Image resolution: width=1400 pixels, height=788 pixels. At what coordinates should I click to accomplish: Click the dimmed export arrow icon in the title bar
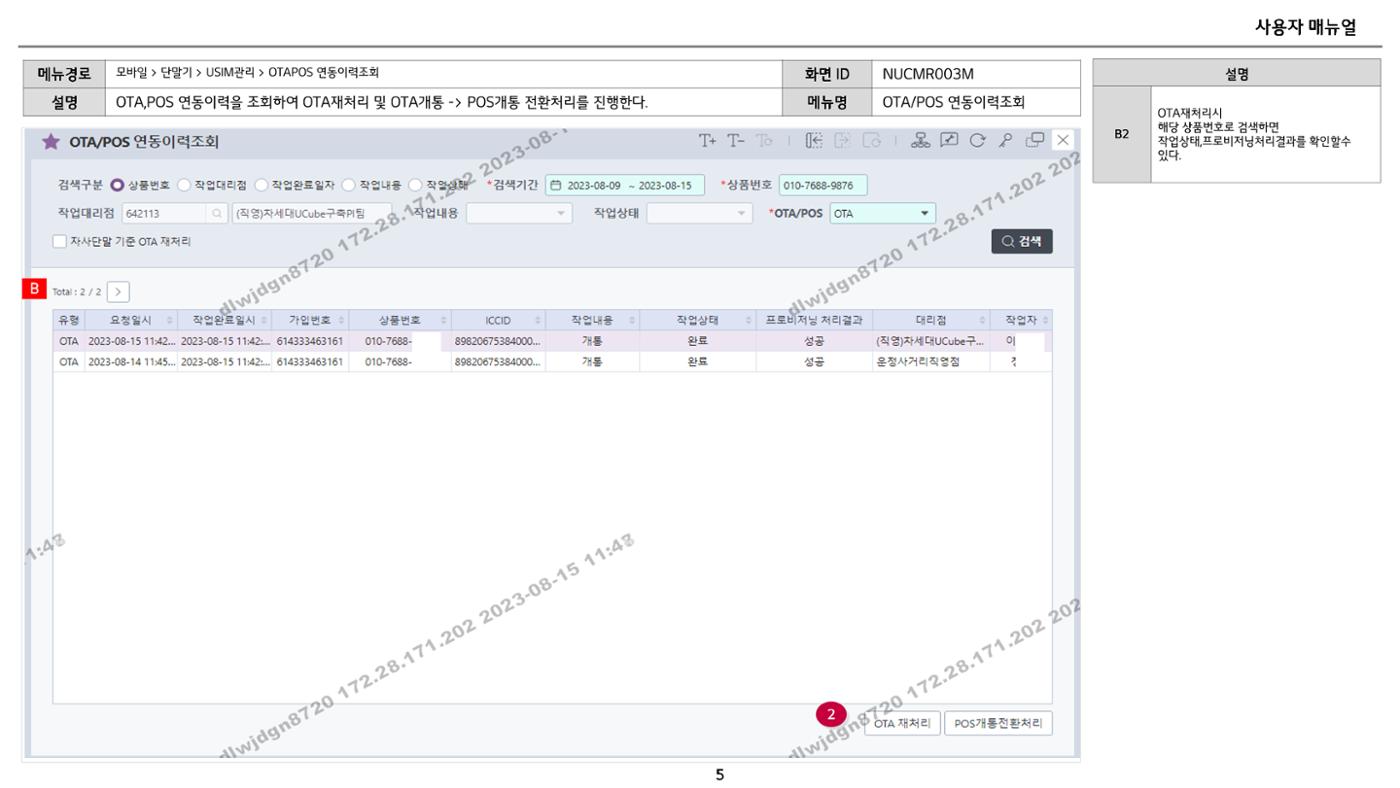(842, 140)
